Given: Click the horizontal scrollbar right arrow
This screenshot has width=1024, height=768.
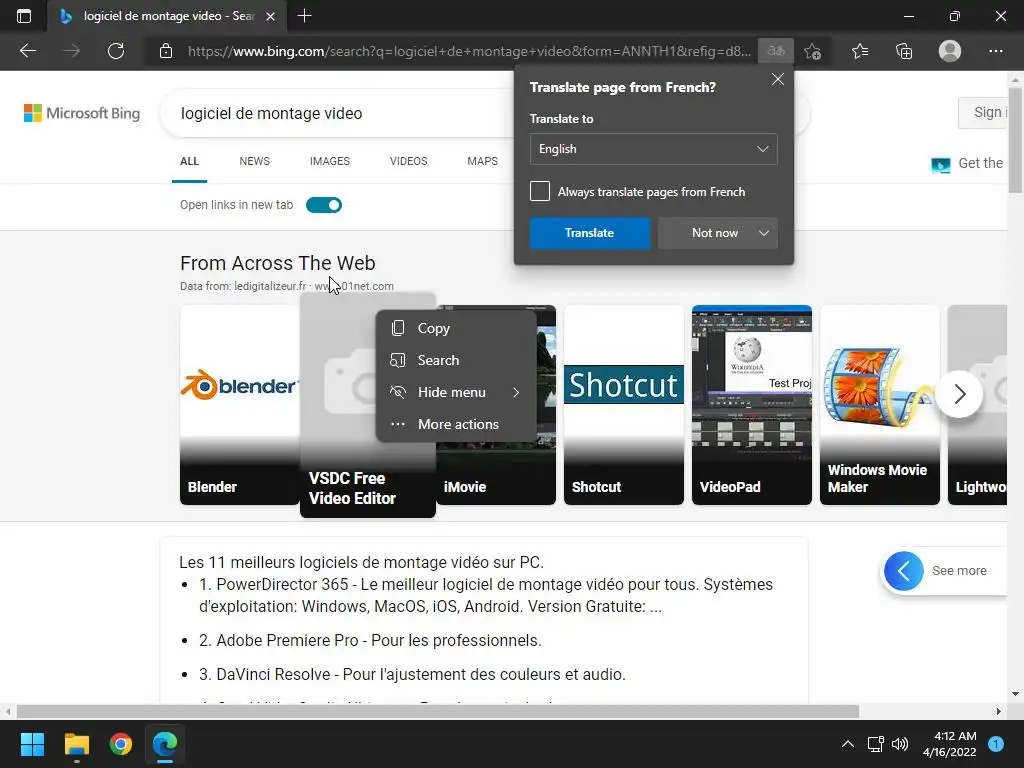Looking at the screenshot, I should [x=999, y=711].
